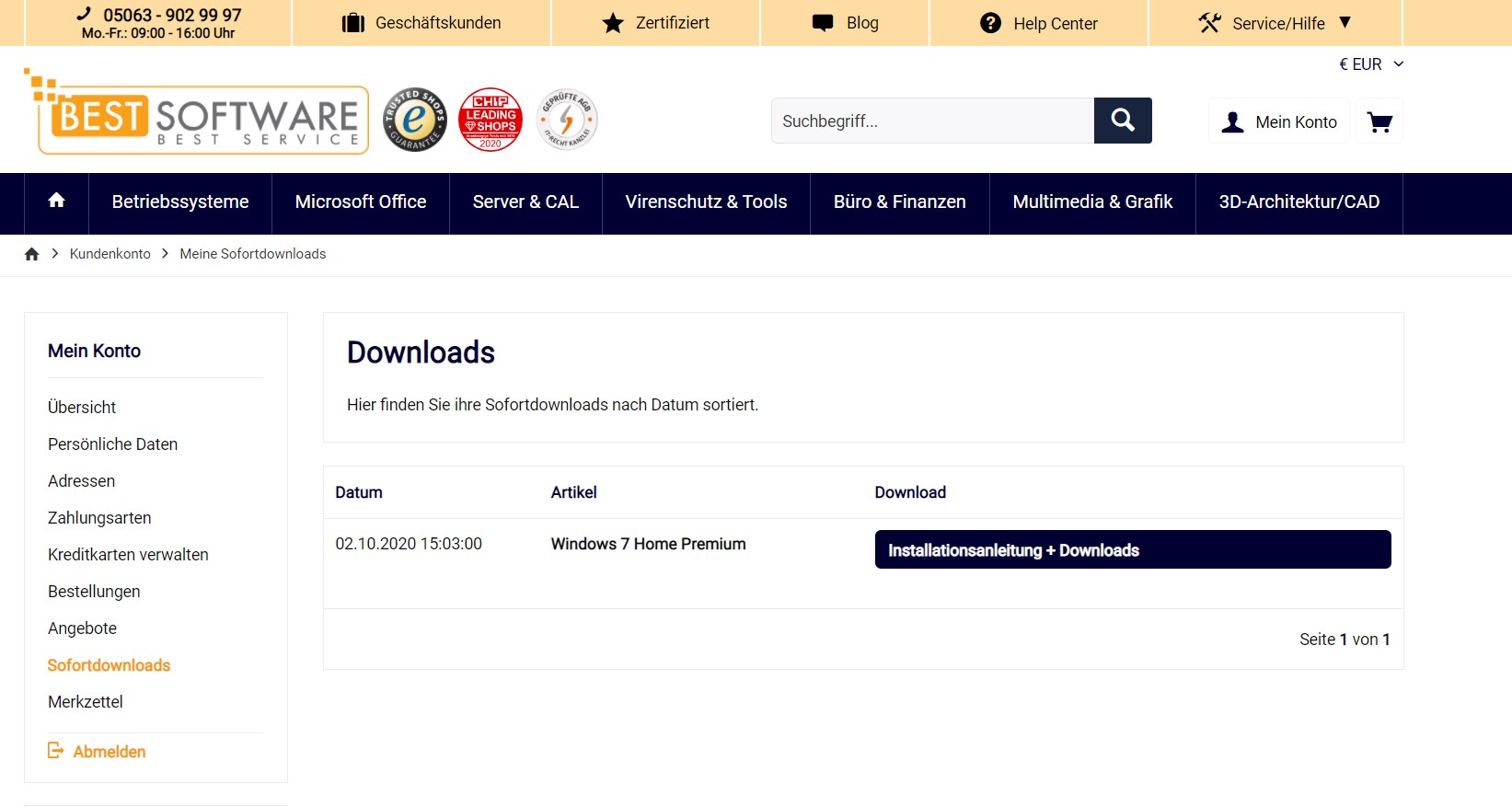Open Zahlungsarten in sidebar
Image resolution: width=1512 pixels, height=807 pixels.
pos(99,517)
